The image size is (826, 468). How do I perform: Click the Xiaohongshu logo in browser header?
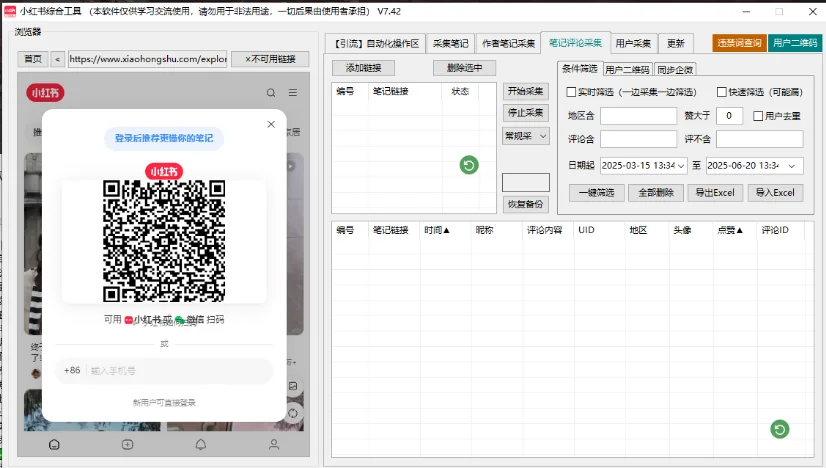(45, 93)
